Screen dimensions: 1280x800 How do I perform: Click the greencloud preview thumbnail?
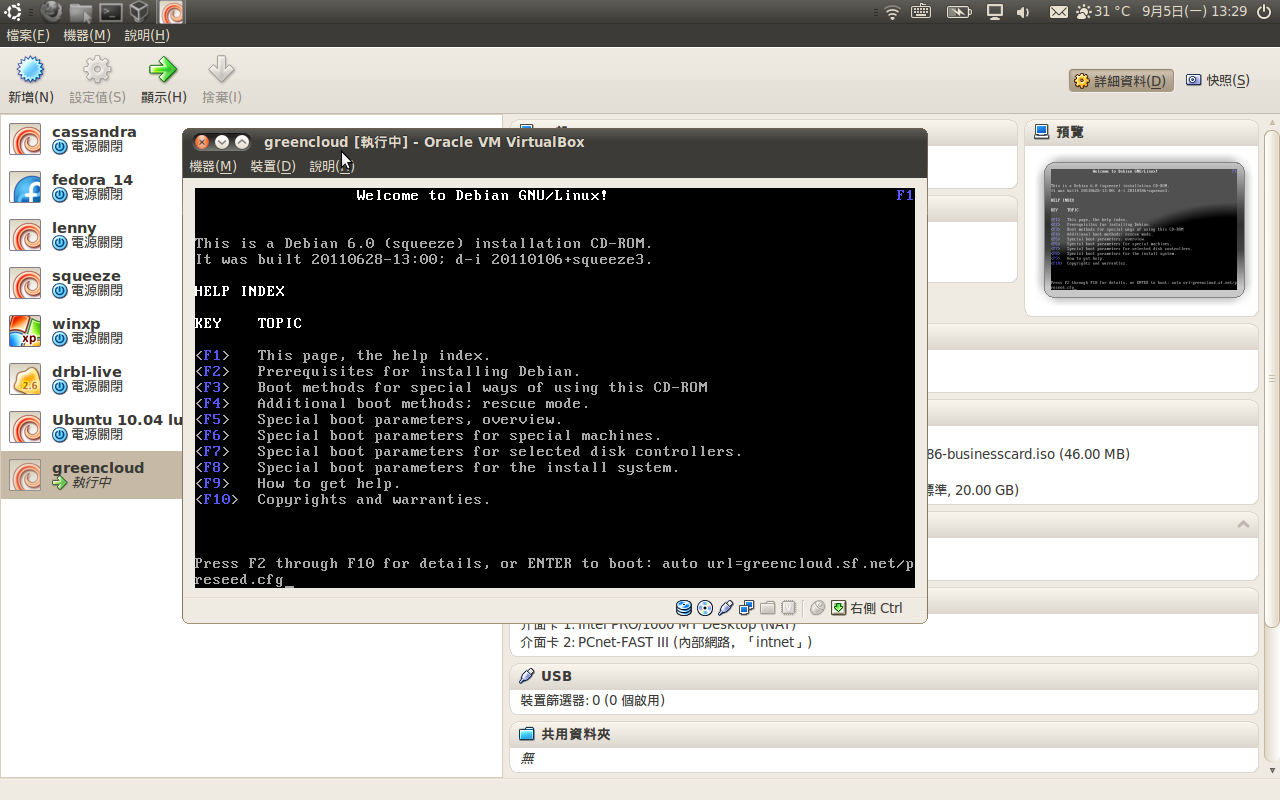(1144, 230)
